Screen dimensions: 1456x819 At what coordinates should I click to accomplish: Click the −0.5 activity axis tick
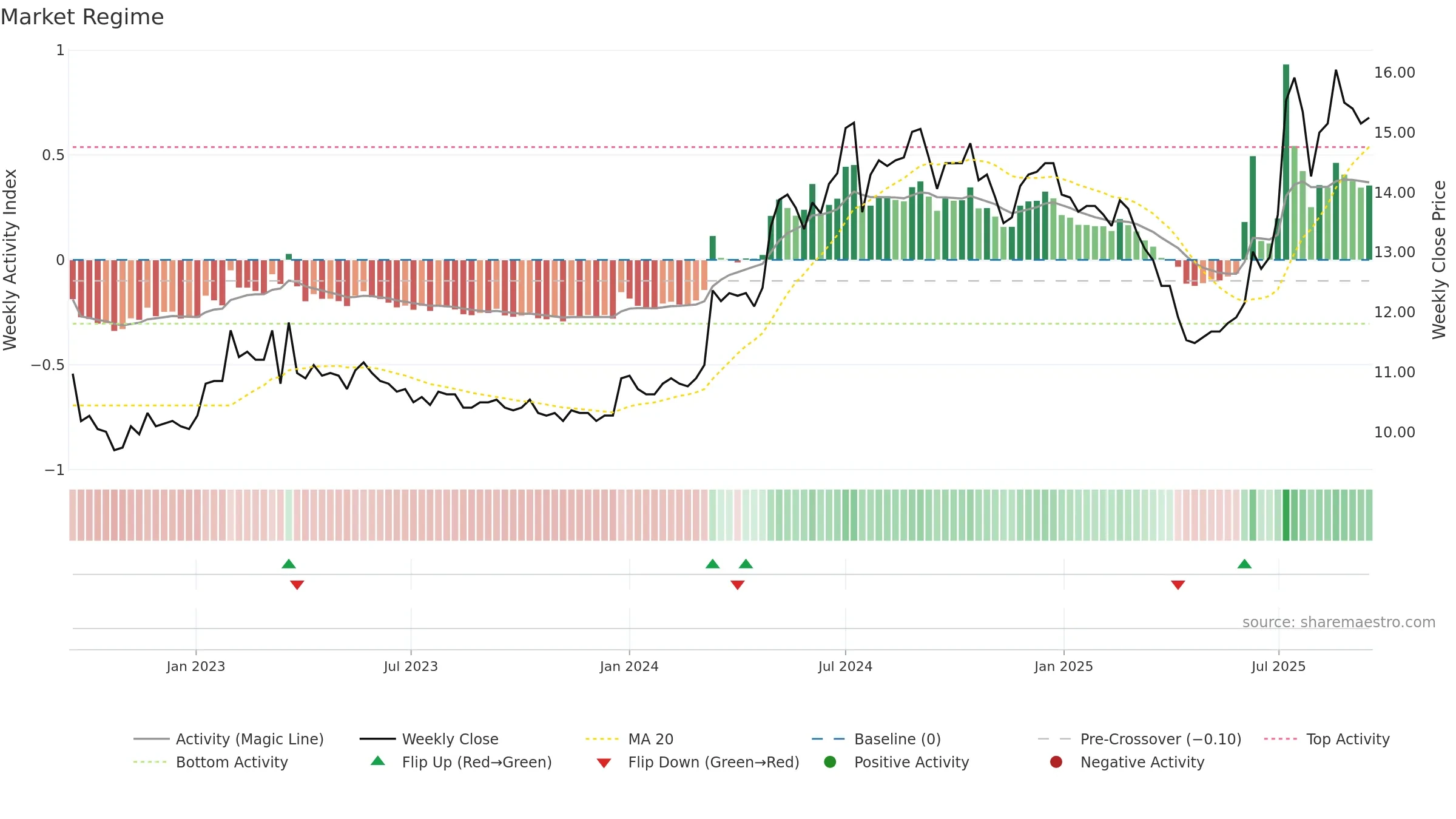click(48, 365)
